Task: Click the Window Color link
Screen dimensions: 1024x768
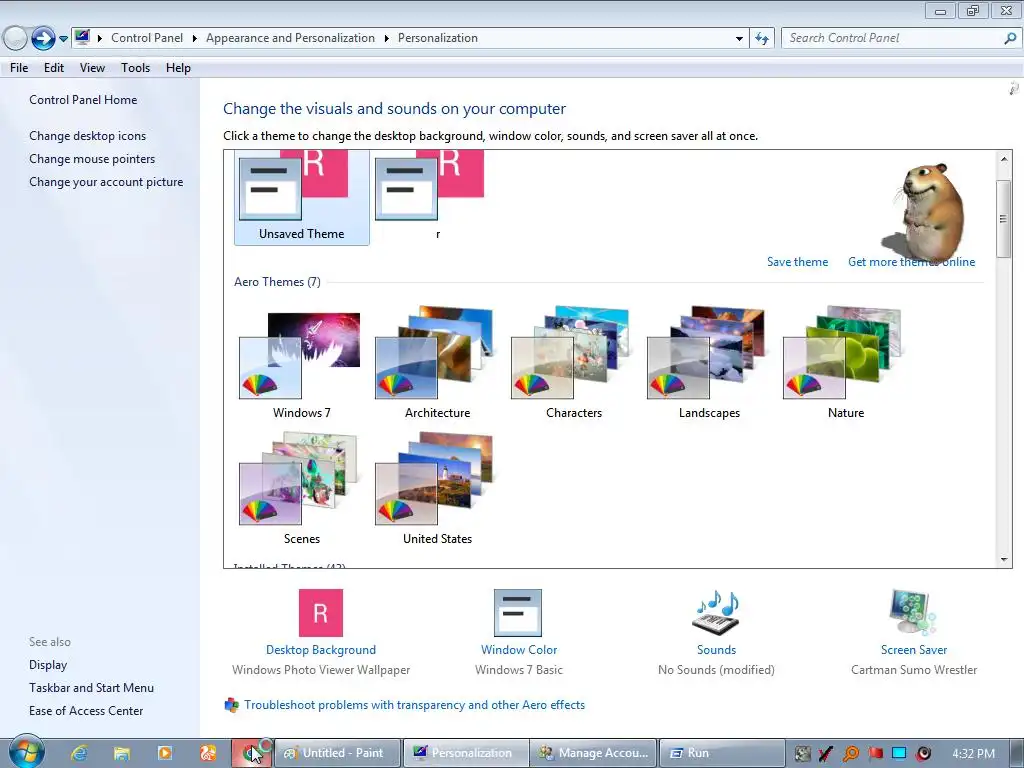Action: point(519,650)
